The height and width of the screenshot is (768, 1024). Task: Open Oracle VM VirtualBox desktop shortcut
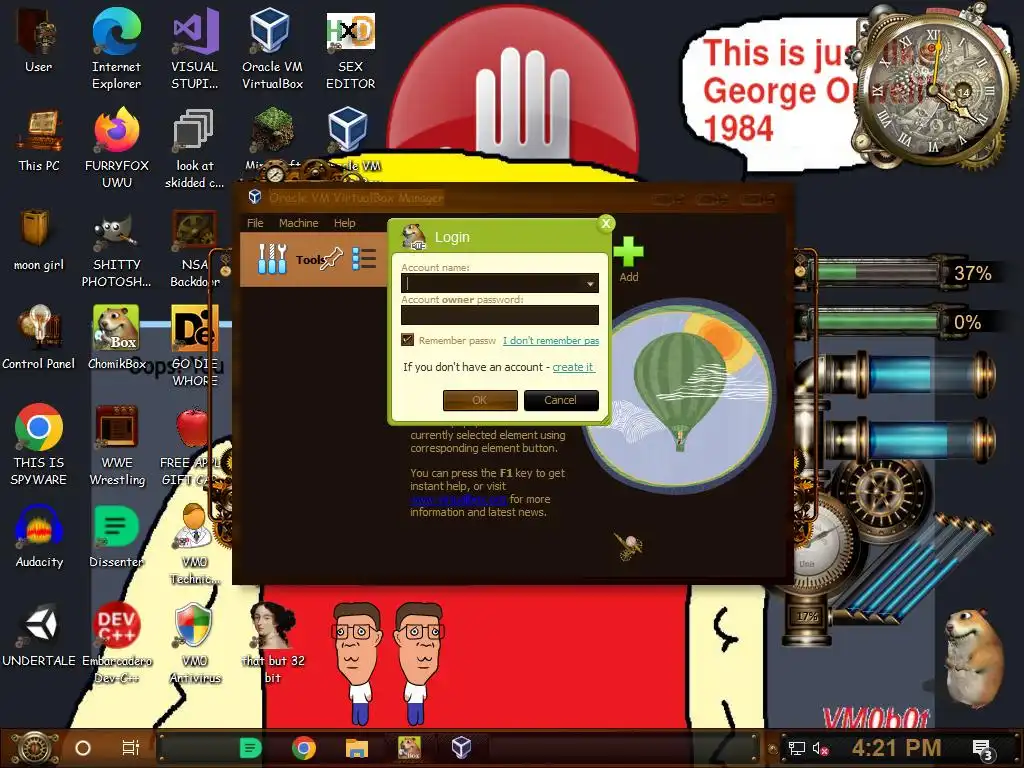(272, 49)
